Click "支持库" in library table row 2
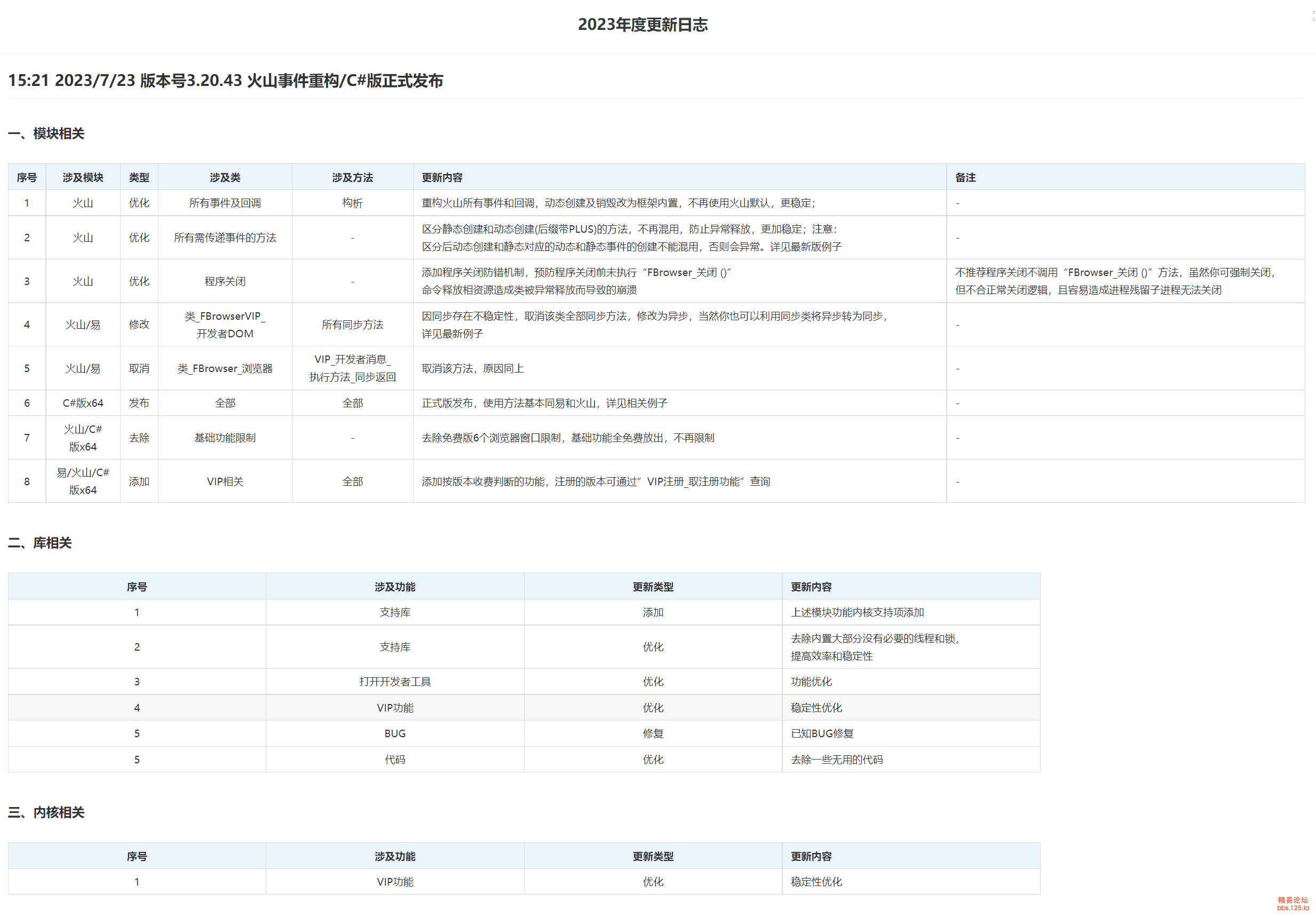This screenshot has width=1316, height=917. pyautogui.click(x=395, y=647)
